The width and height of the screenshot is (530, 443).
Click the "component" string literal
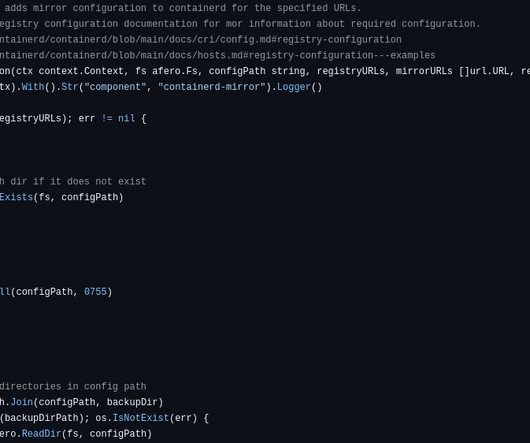tap(115, 87)
